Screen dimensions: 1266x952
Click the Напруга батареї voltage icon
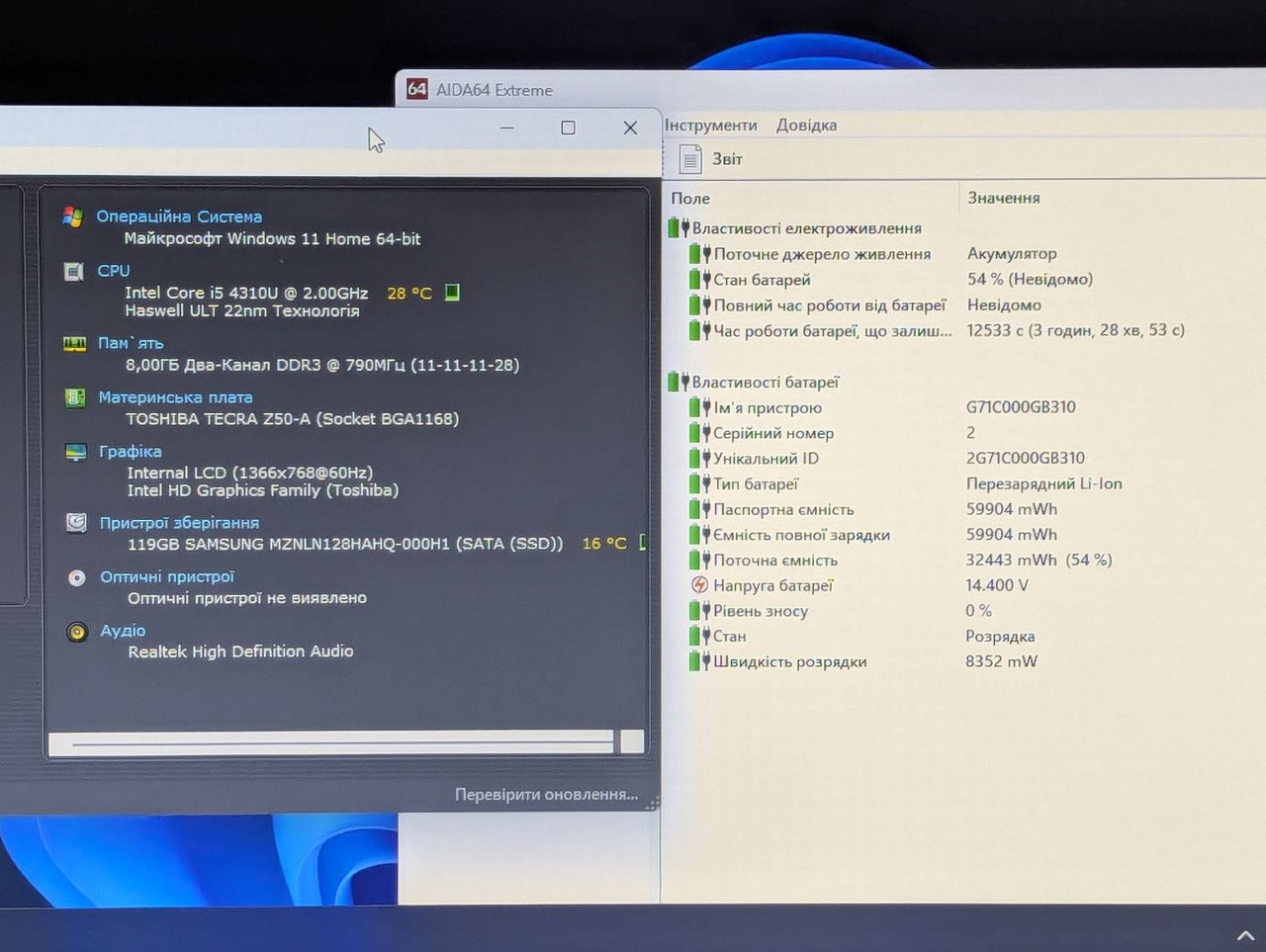[x=699, y=585]
